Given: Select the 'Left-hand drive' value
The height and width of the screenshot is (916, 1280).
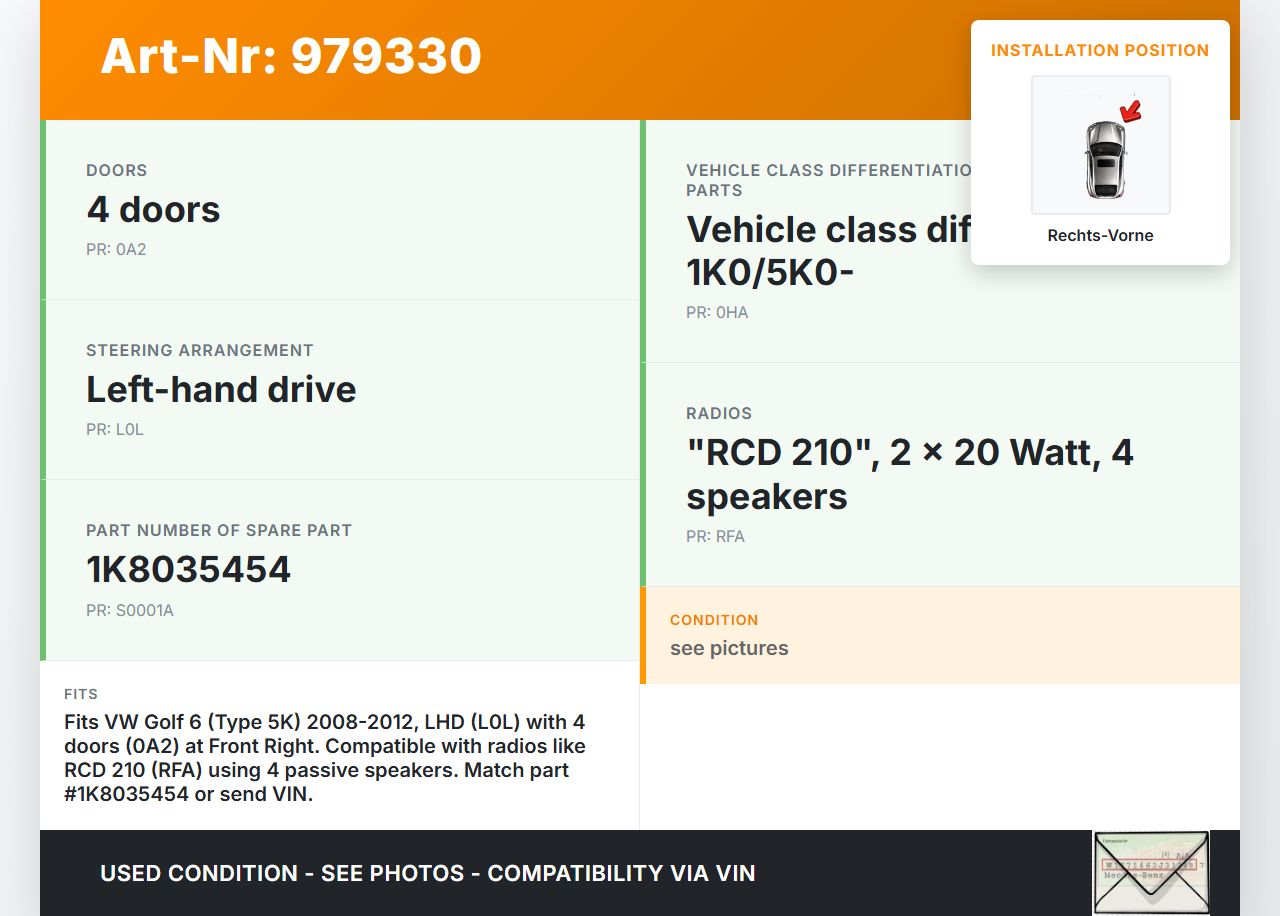Looking at the screenshot, I should click(x=221, y=389).
